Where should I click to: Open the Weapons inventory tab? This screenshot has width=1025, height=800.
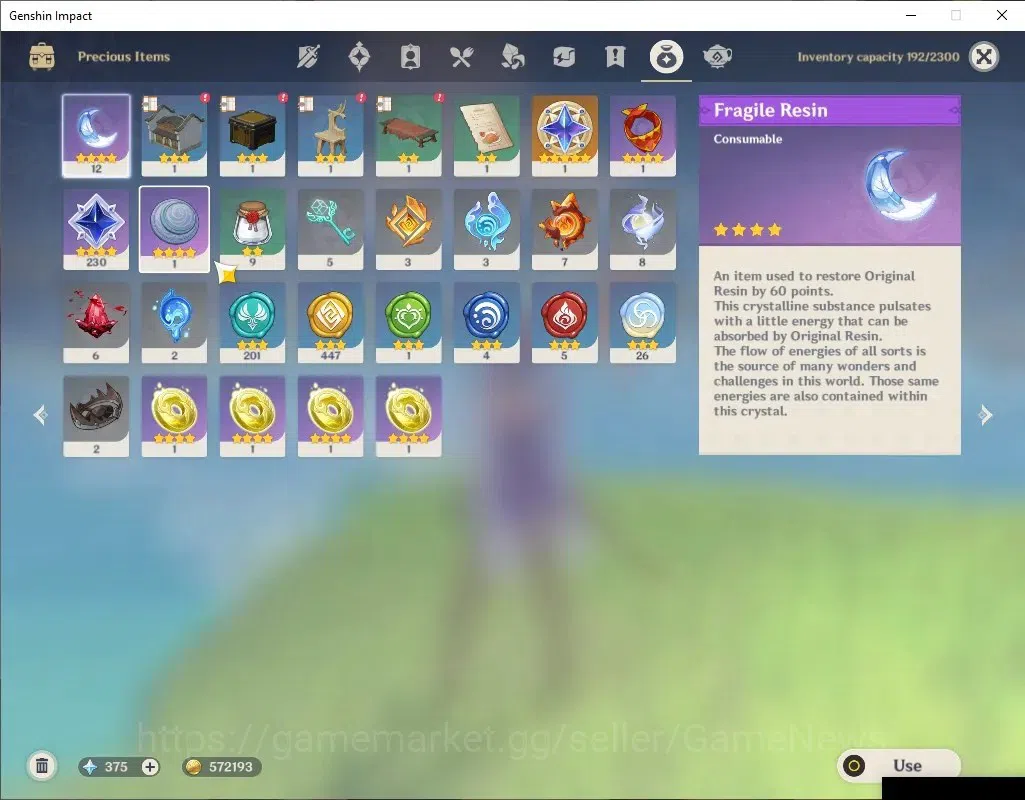click(x=308, y=57)
